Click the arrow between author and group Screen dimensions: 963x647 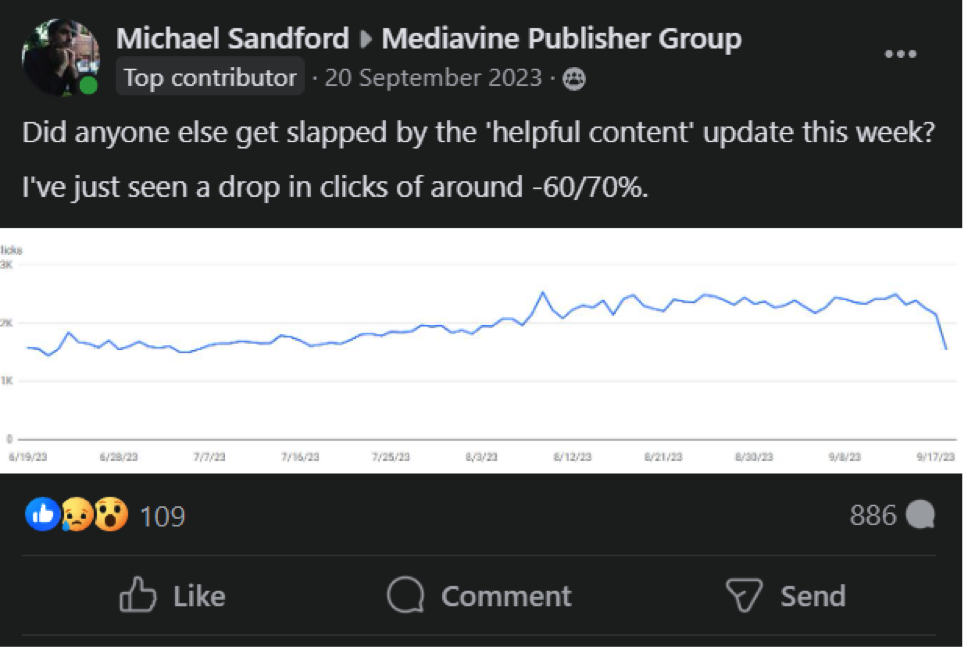pyautogui.click(x=366, y=41)
